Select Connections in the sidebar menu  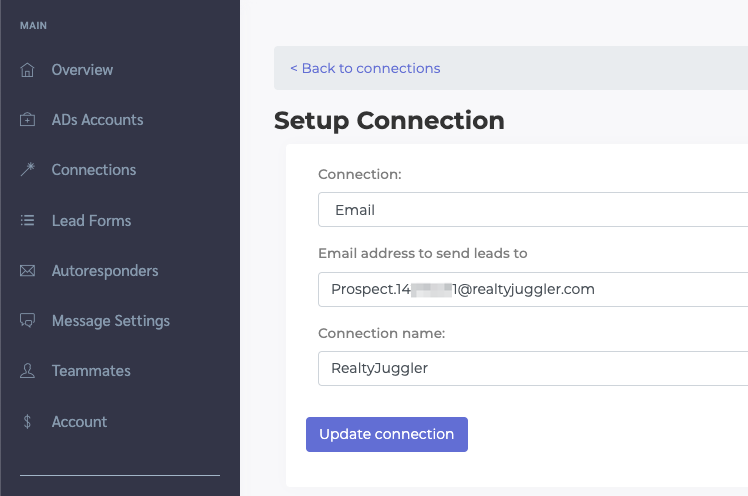click(x=93, y=170)
